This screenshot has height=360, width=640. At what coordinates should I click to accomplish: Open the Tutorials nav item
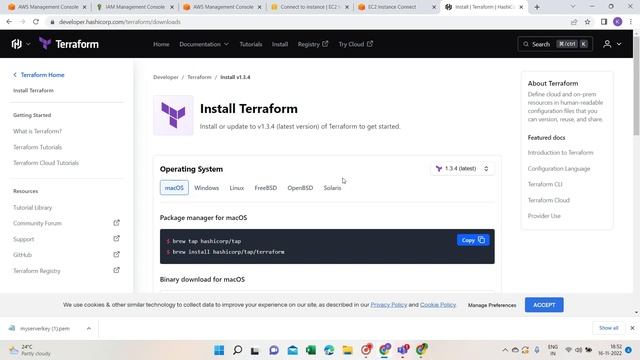251,44
